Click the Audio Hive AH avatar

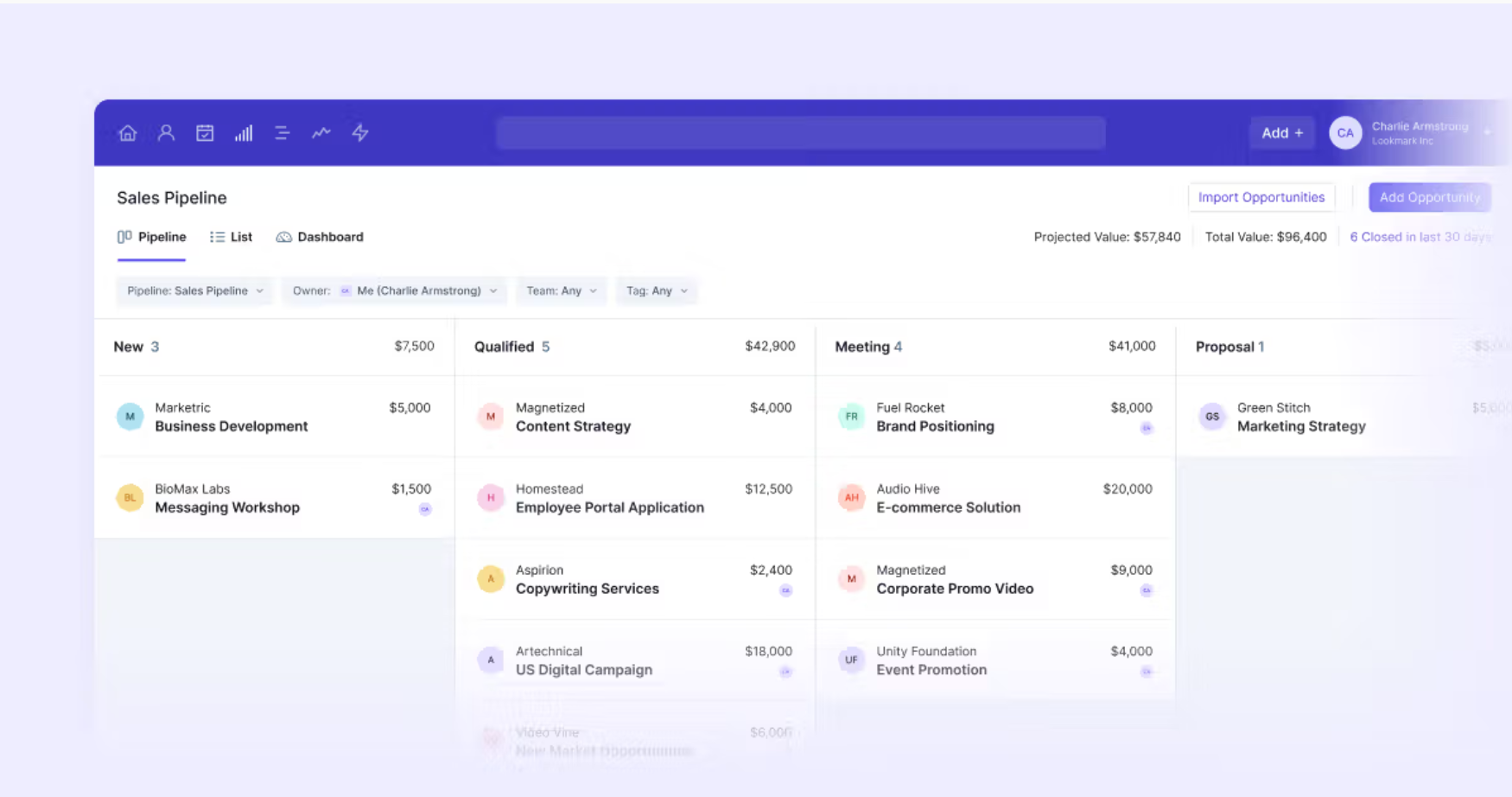tap(851, 498)
